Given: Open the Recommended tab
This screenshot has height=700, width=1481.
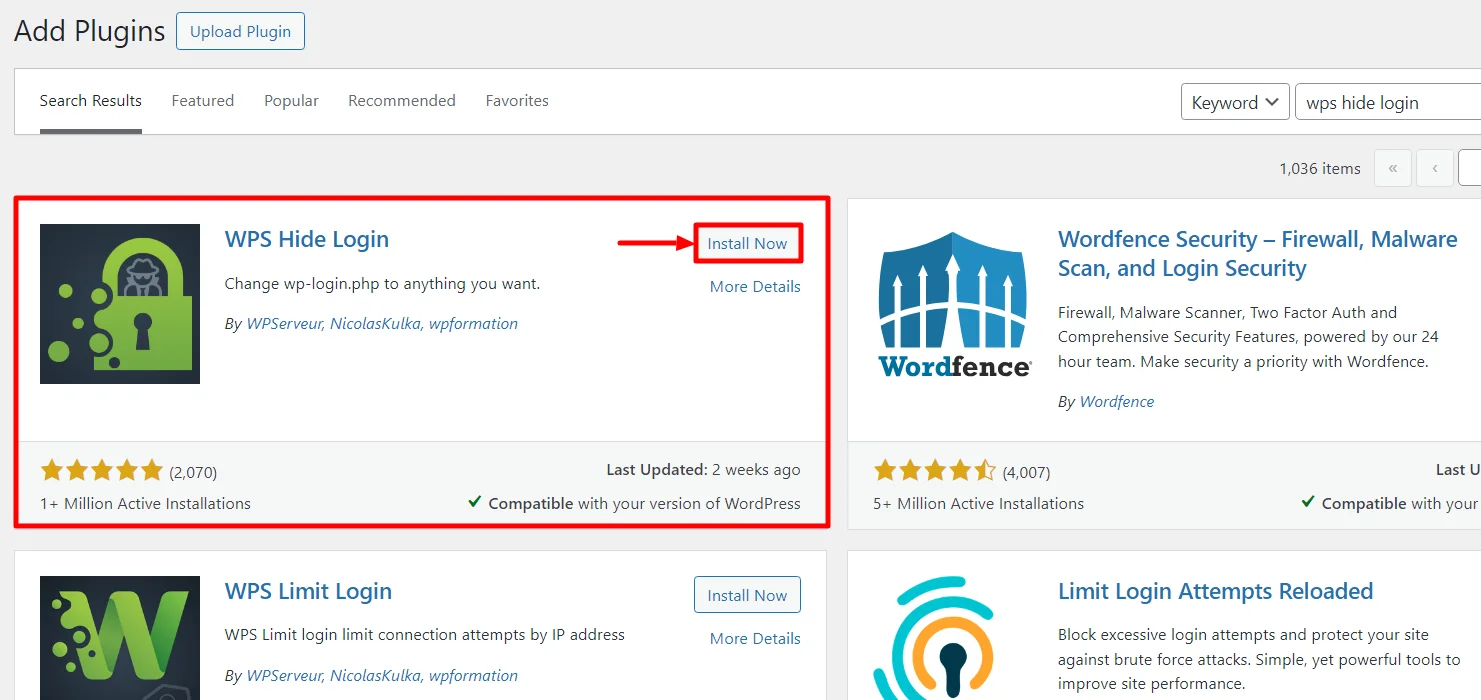Looking at the screenshot, I should pyautogui.click(x=402, y=101).
